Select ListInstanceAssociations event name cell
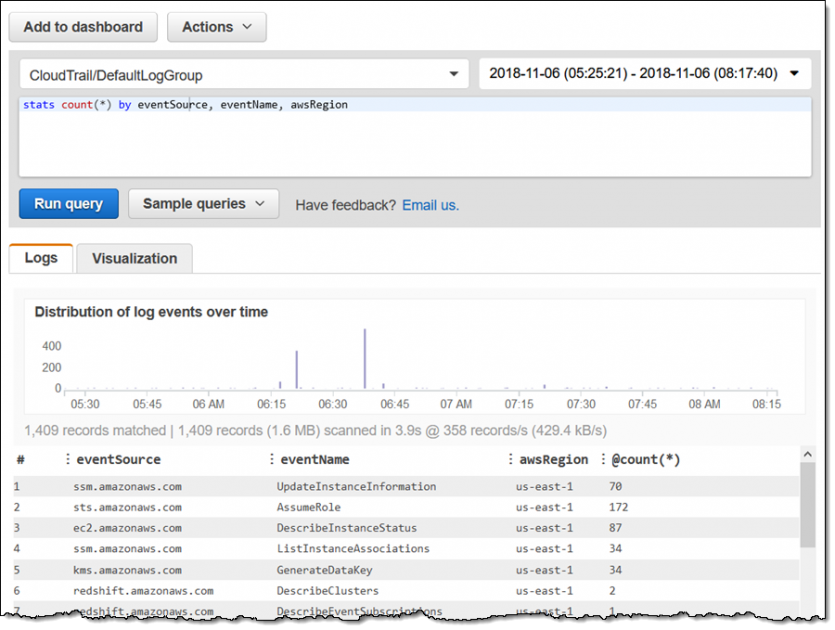 353,549
